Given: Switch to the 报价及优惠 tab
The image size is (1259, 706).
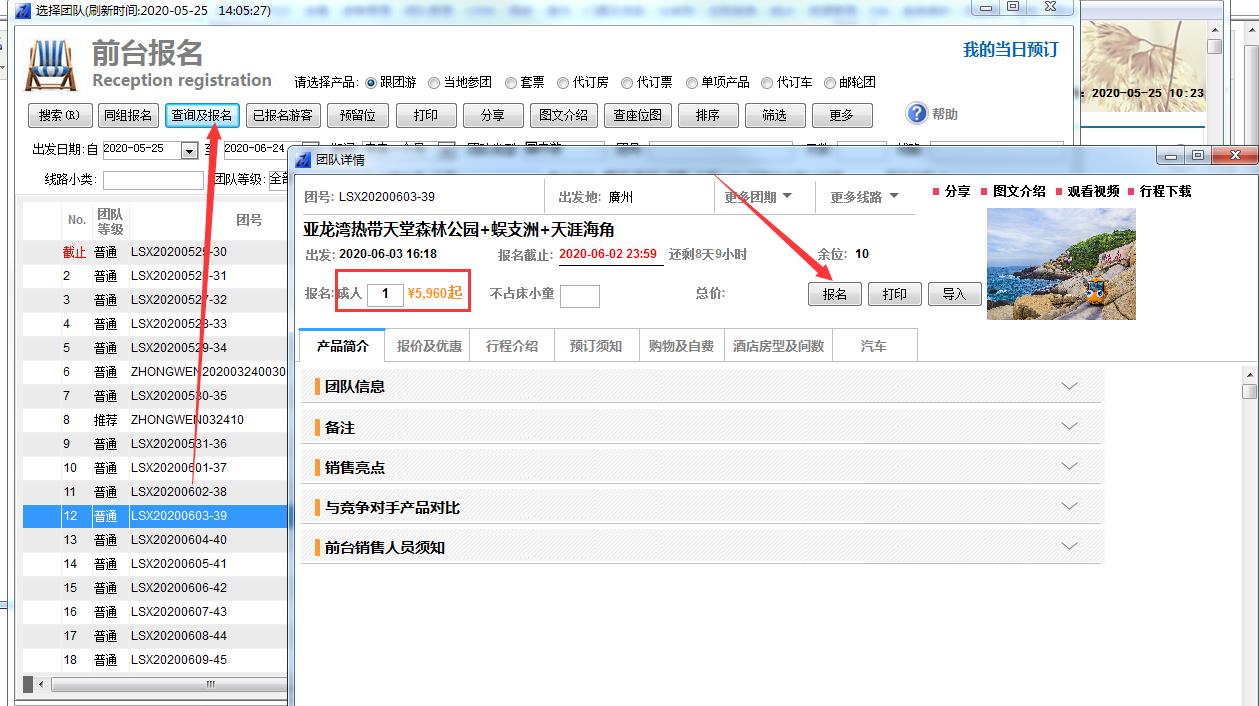Looking at the screenshot, I should pos(429,346).
